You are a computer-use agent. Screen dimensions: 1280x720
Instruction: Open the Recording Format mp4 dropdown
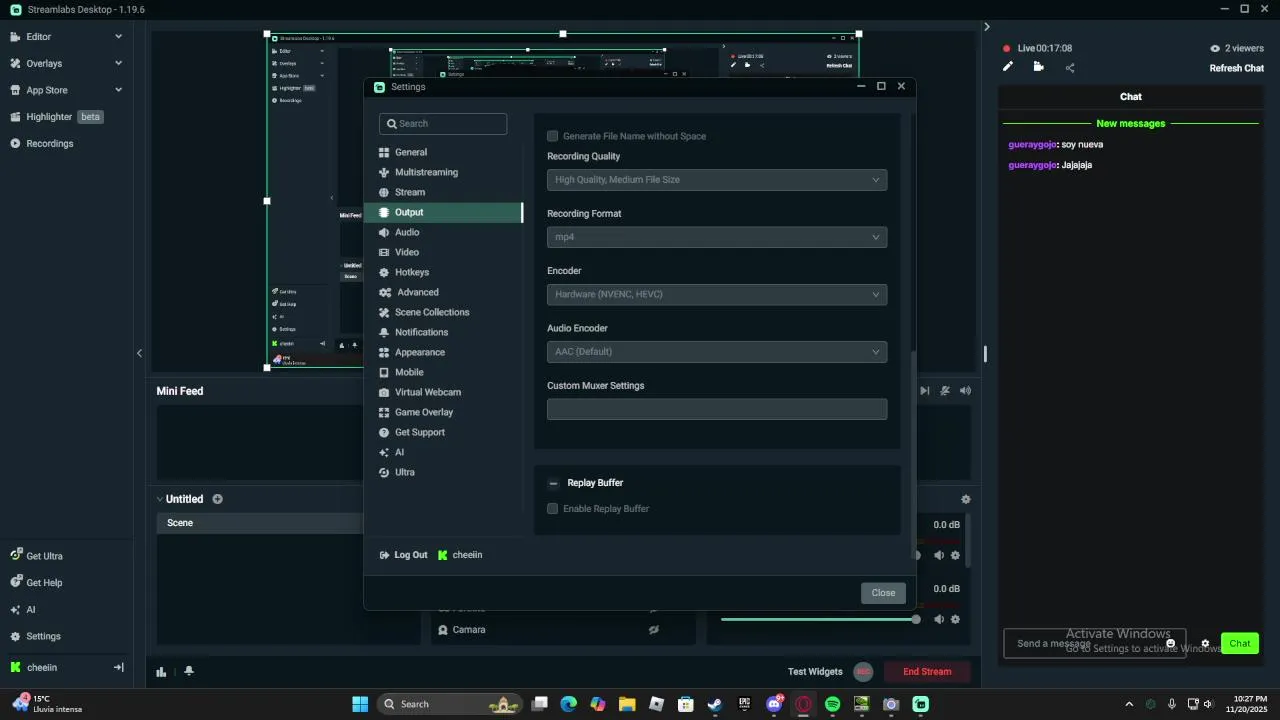pos(717,237)
